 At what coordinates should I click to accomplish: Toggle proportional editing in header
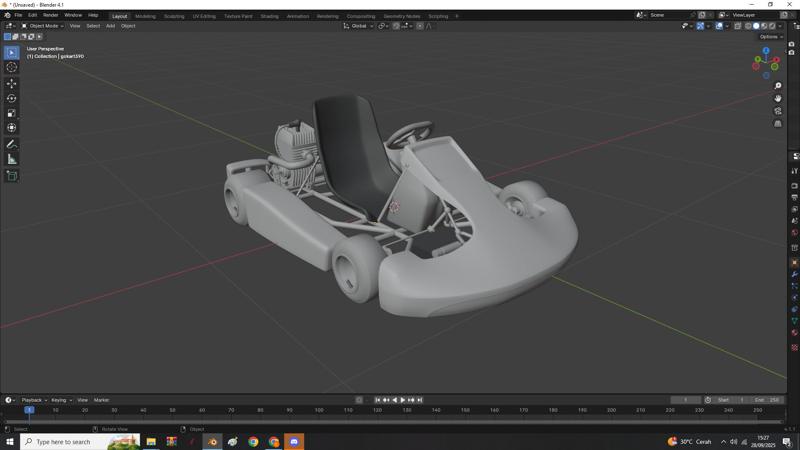point(420,26)
